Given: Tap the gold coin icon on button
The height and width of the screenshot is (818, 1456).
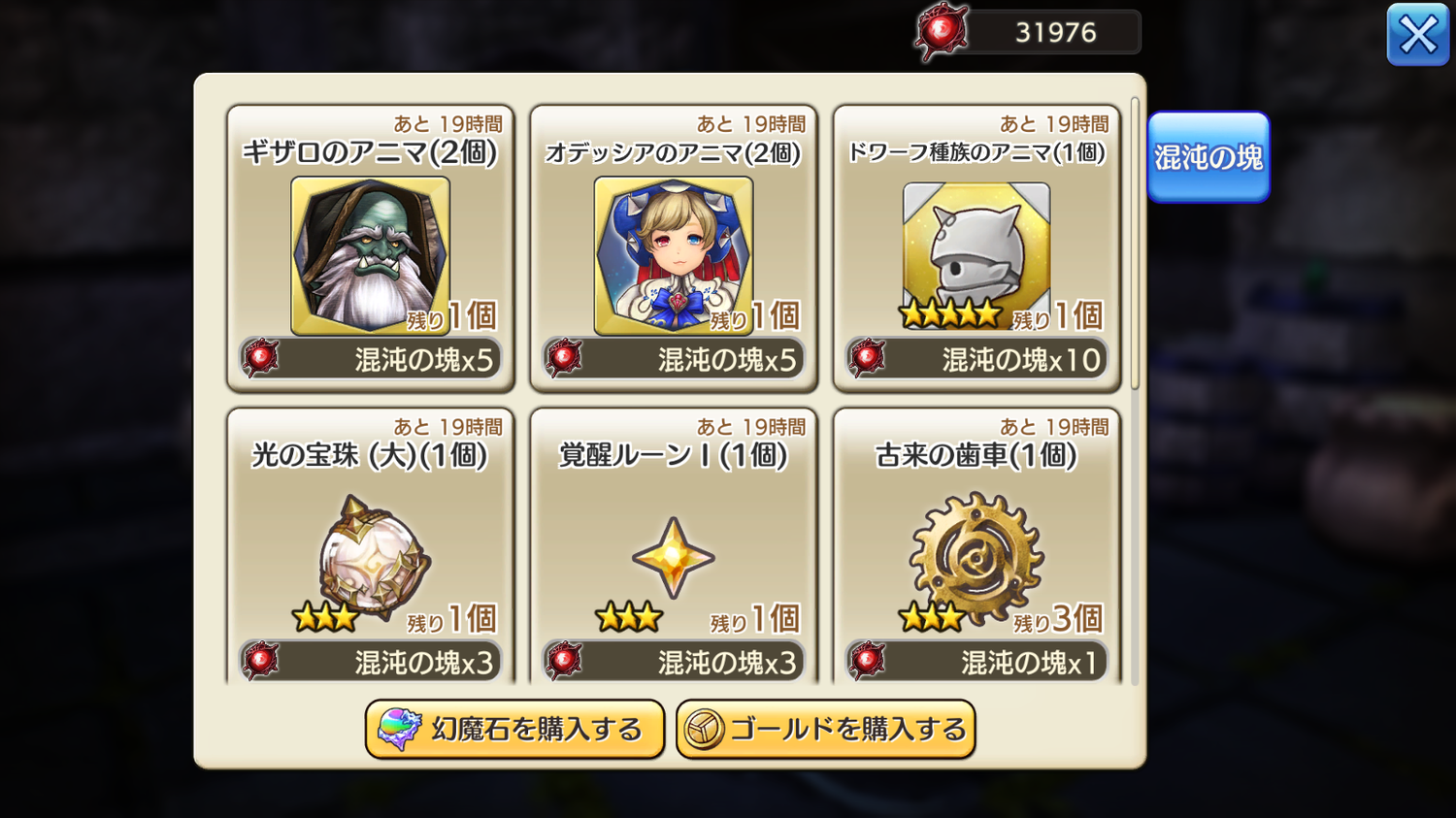Looking at the screenshot, I should (705, 730).
